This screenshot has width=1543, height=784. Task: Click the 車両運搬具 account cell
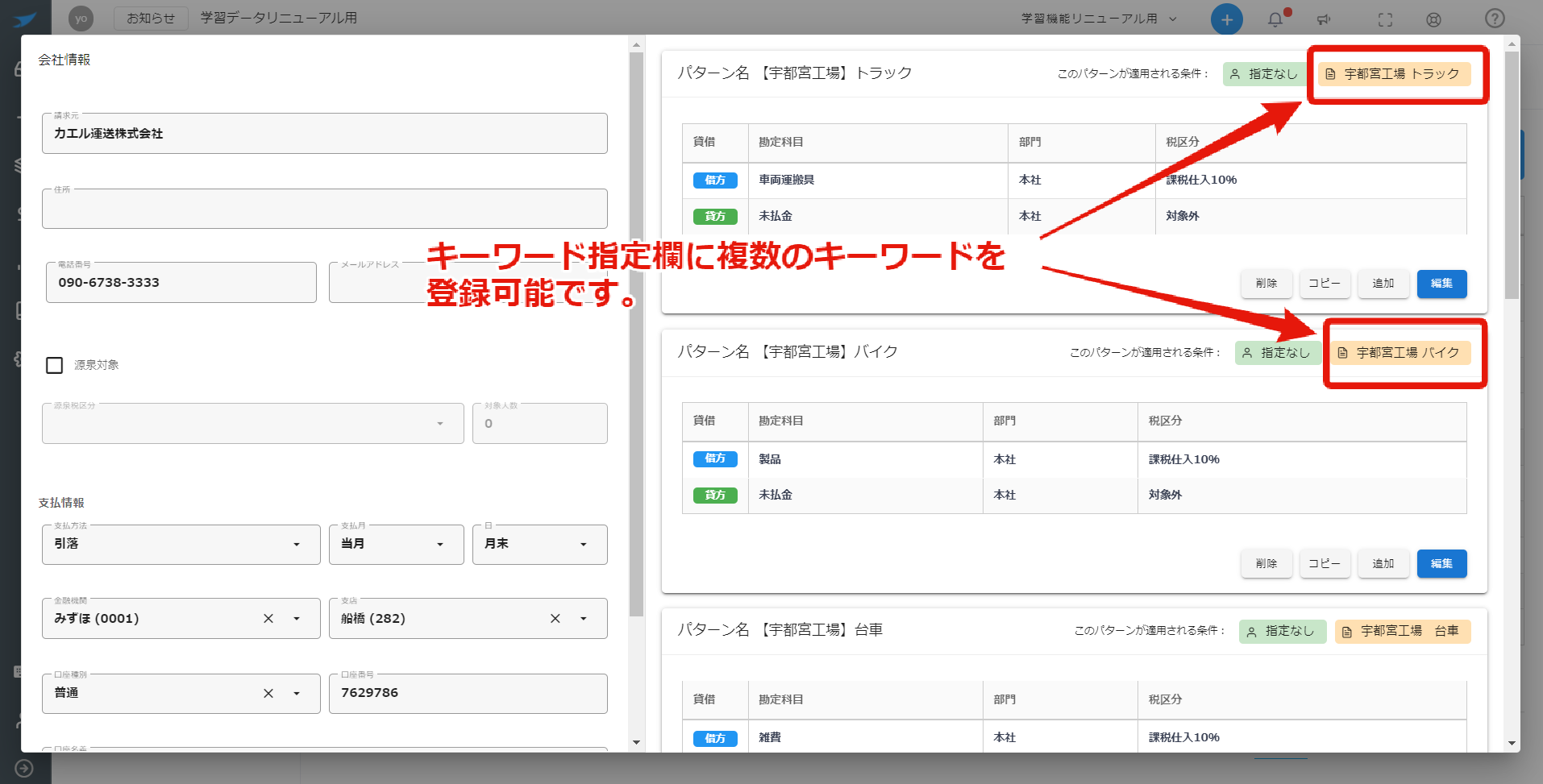click(878, 180)
